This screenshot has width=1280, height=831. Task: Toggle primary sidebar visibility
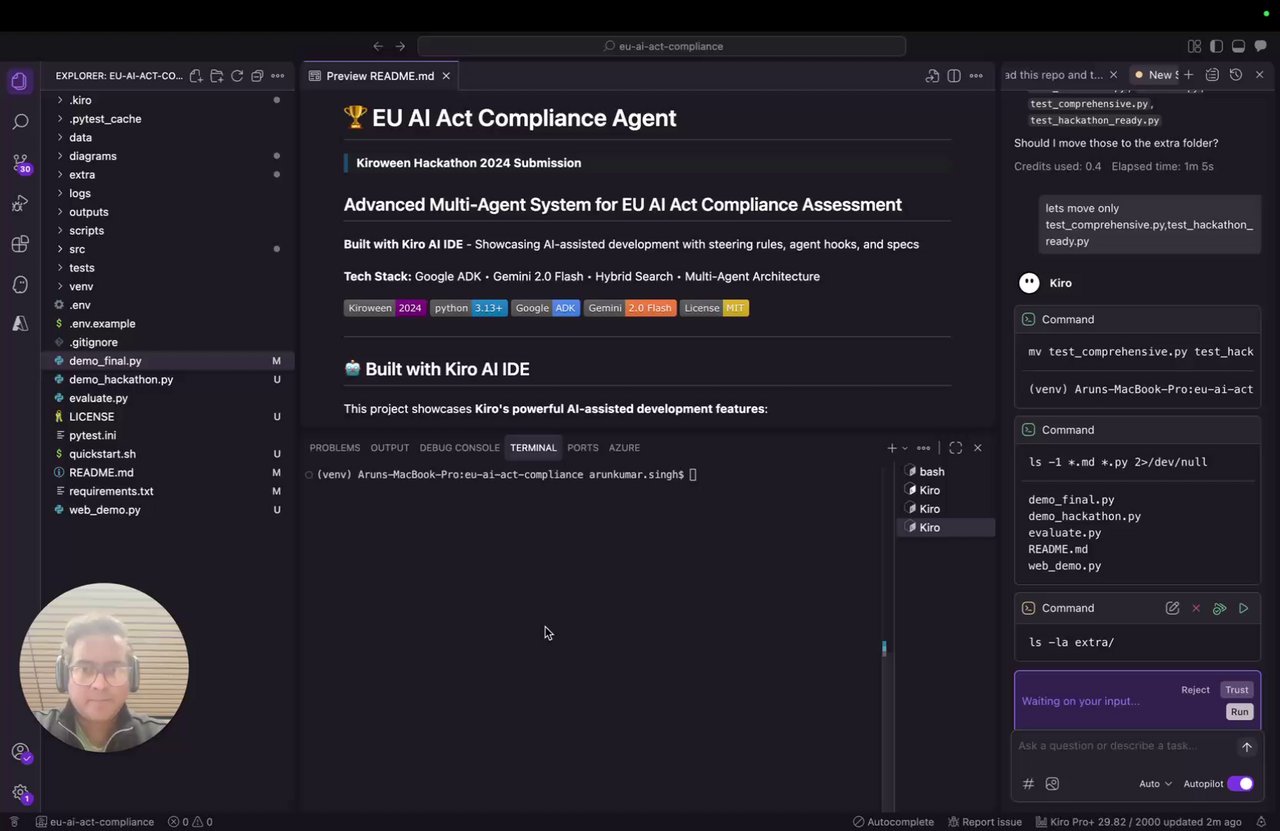click(1216, 46)
